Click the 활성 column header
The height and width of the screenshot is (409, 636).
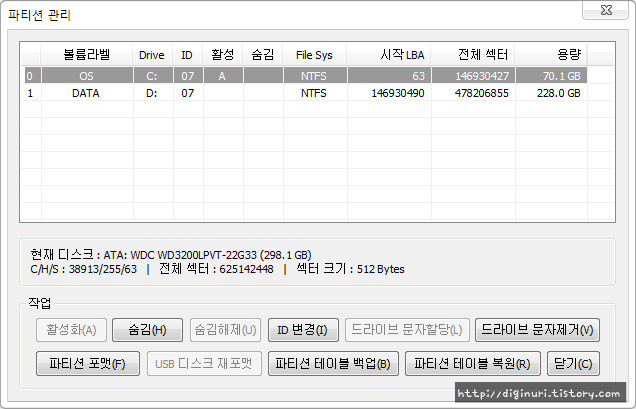(223, 54)
